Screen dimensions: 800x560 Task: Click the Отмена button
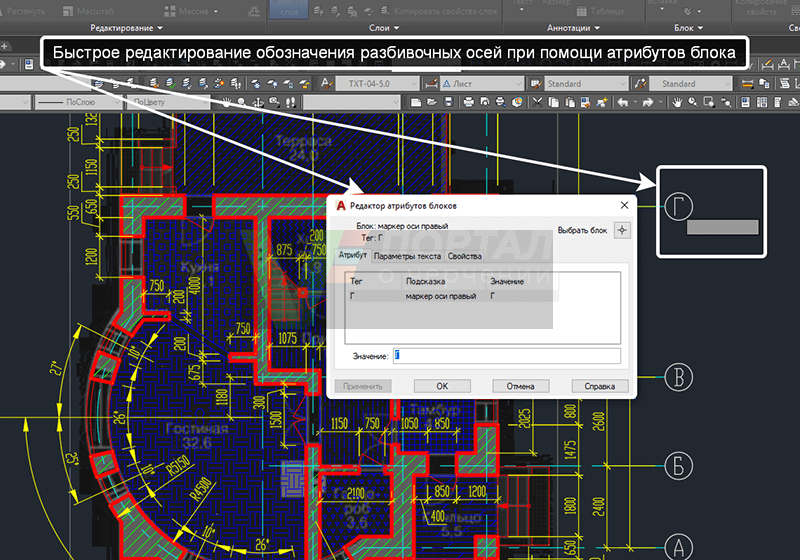pyautogui.click(x=520, y=386)
